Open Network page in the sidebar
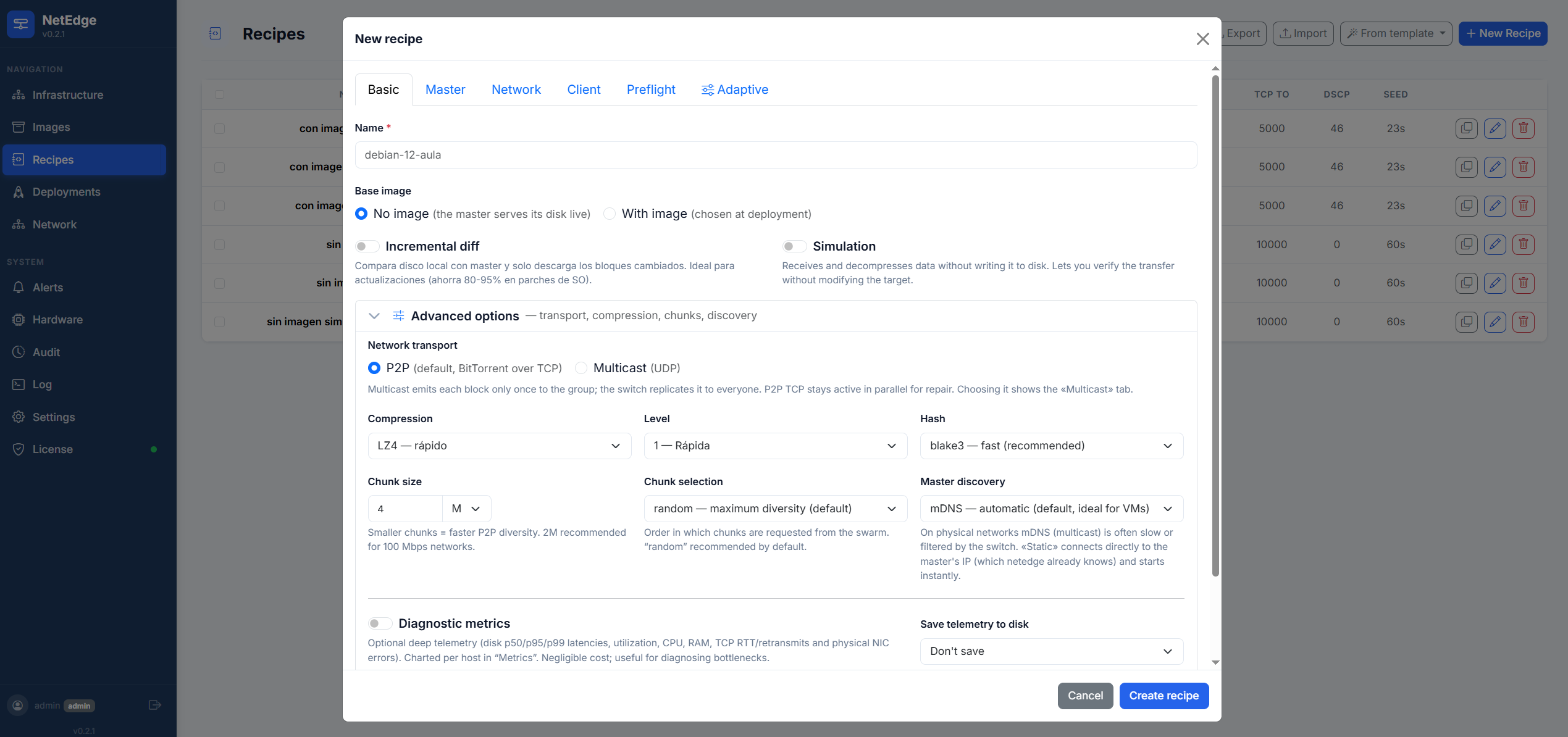The width and height of the screenshot is (1568, 737). 85,225
